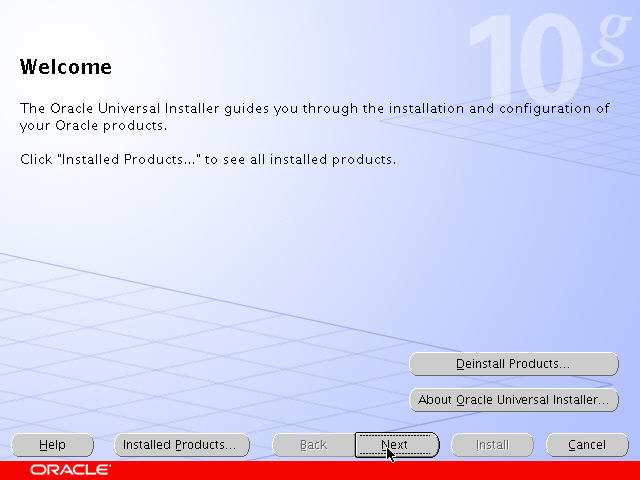Click the white ORACLE logo in footer
This screenshot has height=480, width=640.
tap(70, 470)
